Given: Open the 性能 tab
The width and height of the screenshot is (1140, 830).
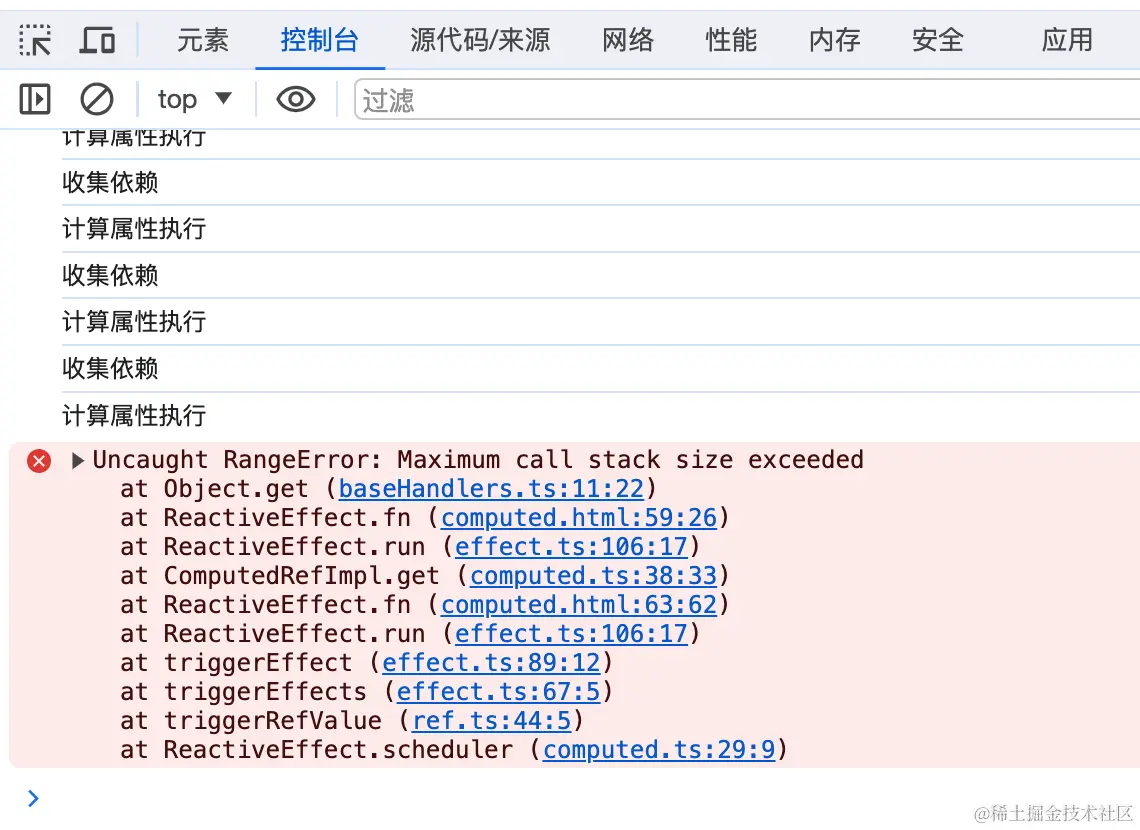Looking at the screenshot, I should click(731, 40).
